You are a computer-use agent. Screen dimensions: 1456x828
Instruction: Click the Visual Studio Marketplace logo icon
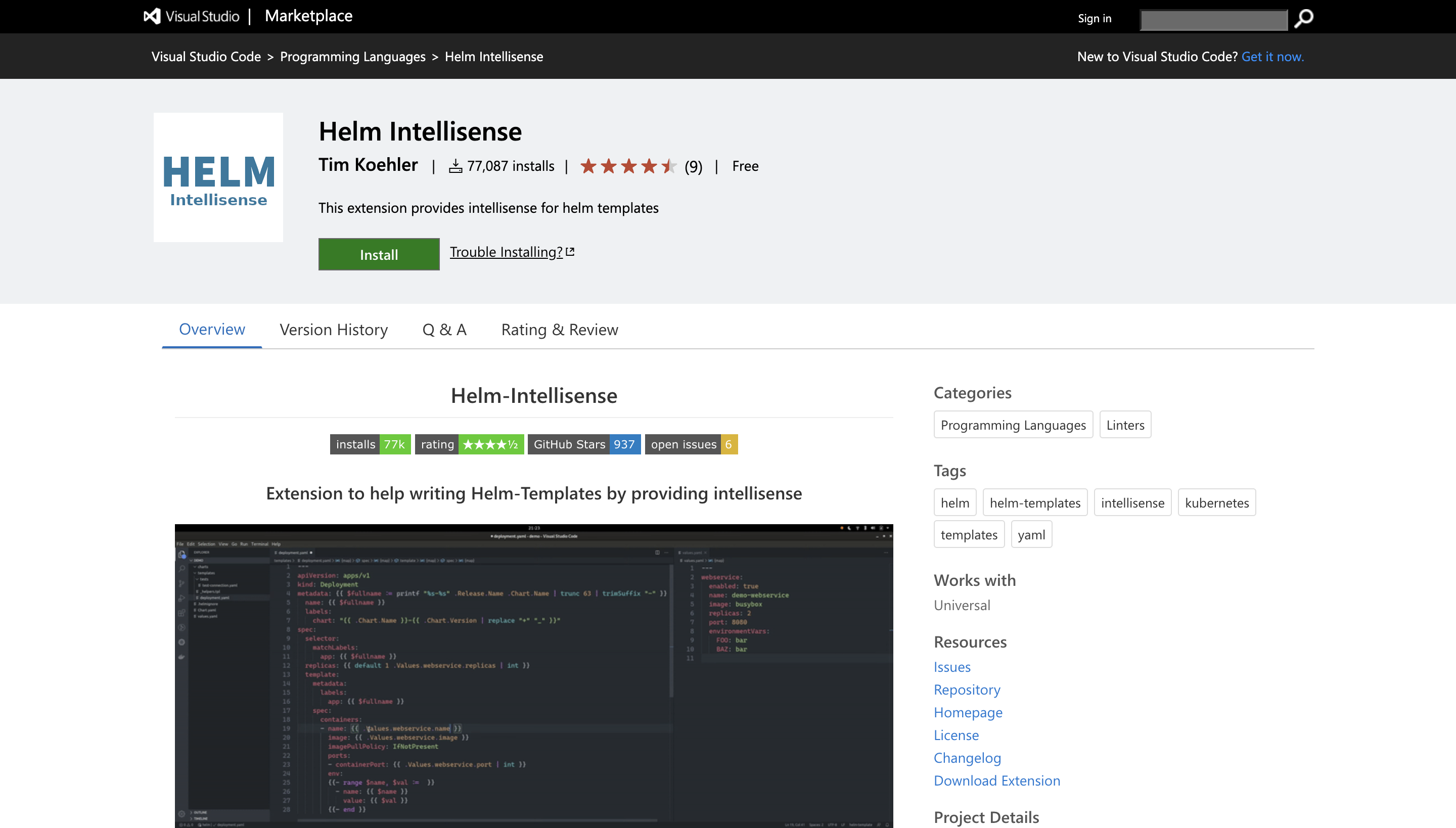tap(151, 16)
